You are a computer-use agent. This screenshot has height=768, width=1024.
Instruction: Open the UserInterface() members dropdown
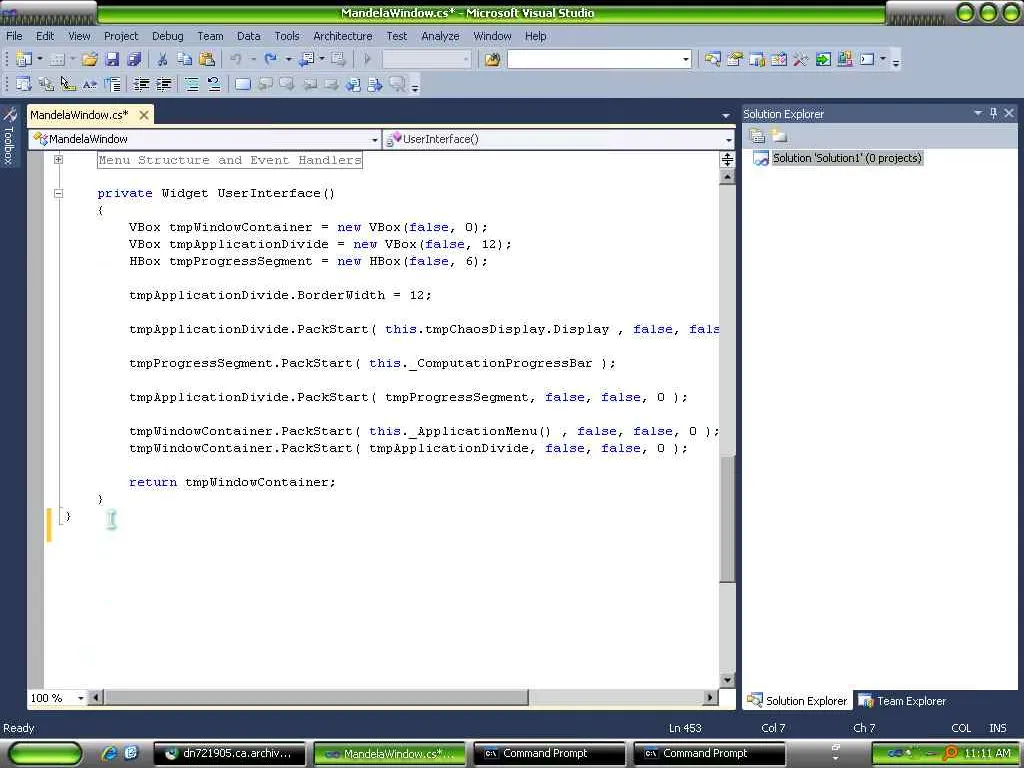click(x=728, y=139)
